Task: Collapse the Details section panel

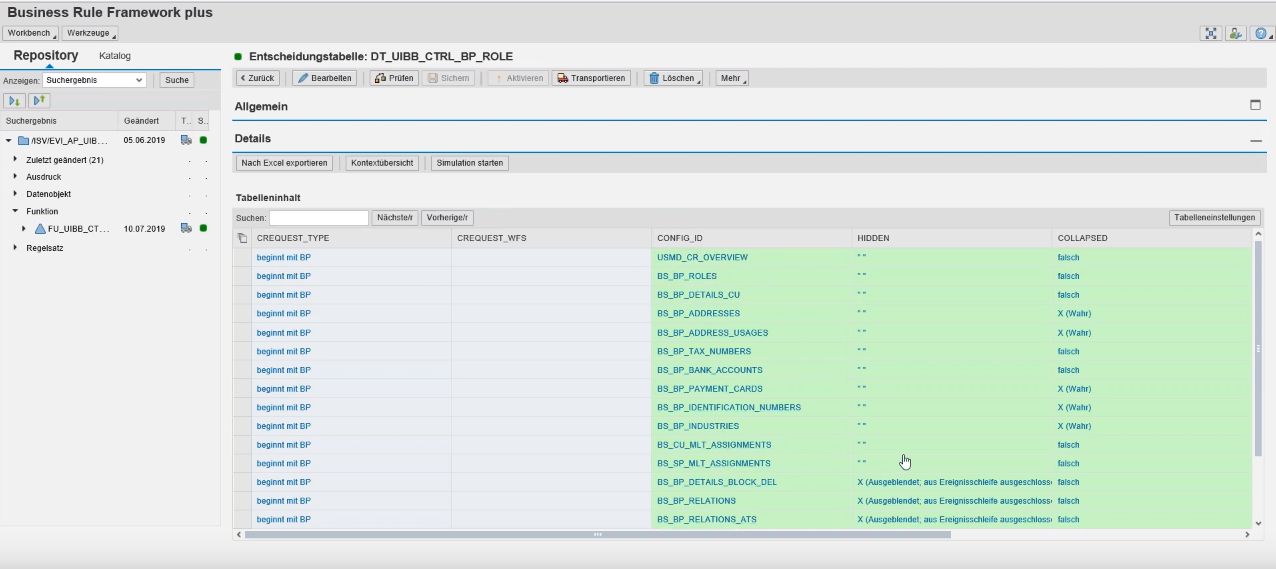Action: click(x=1255, y=141)
